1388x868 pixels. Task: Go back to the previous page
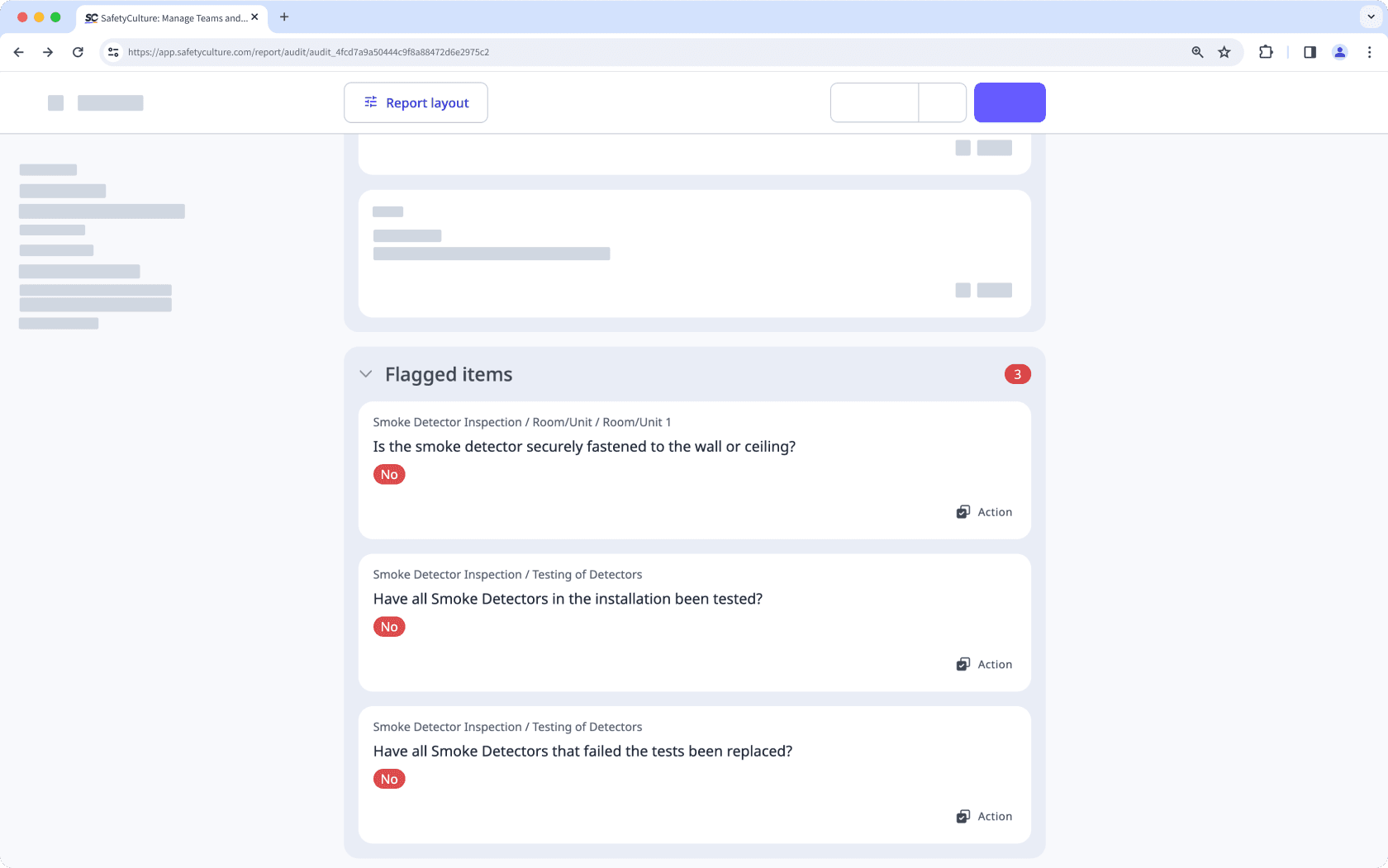coord(19,52)
